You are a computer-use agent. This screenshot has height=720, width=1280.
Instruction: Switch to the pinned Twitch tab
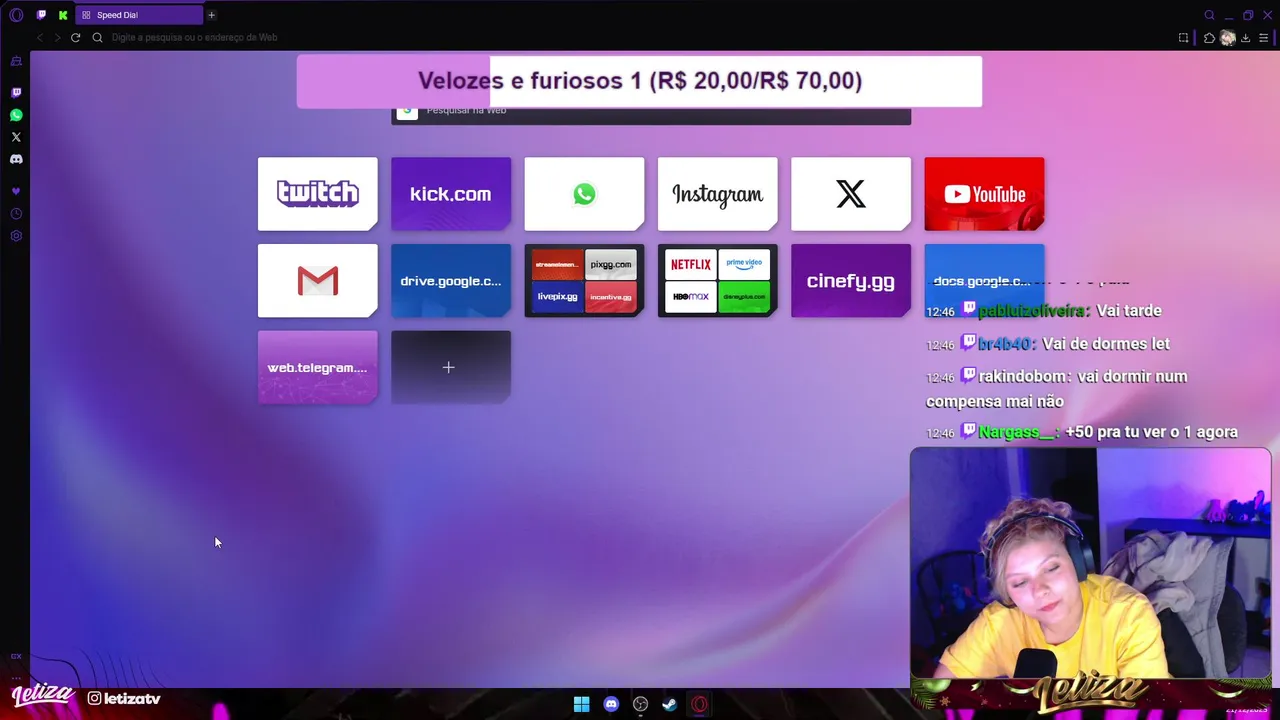click(41, 15)
